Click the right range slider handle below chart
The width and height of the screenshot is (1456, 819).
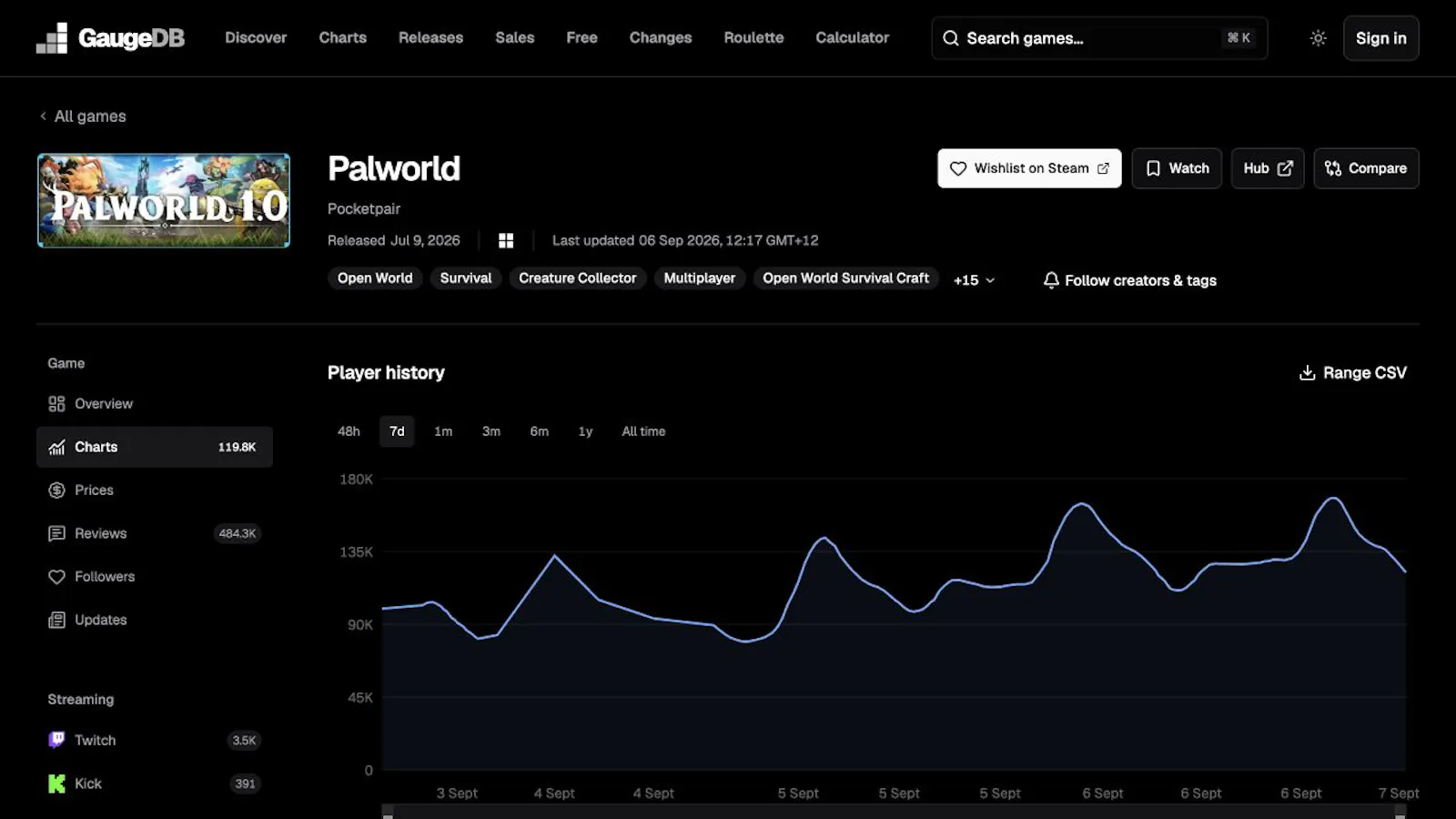[x=1400, y=812]
